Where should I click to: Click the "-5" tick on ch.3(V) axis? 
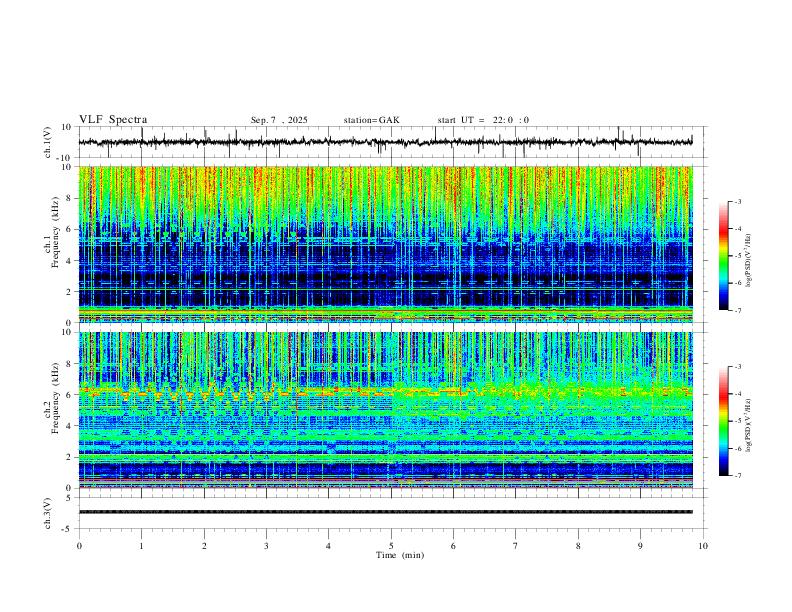(67, 529)
